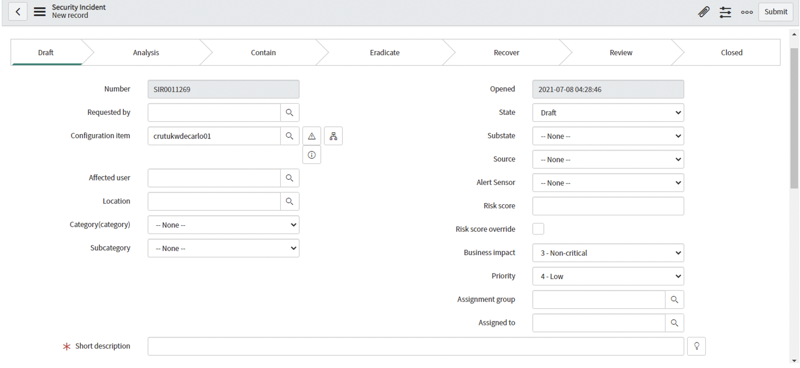Look up Location using magnifier

click(x=289, y=201)
